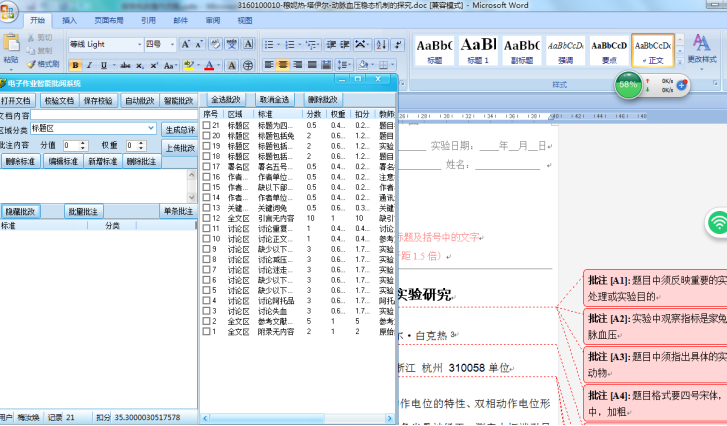Image resolution: width=727 pixels, height=426 pixels.
Task: Click the 打开文档 button
Action: point(16,100)
